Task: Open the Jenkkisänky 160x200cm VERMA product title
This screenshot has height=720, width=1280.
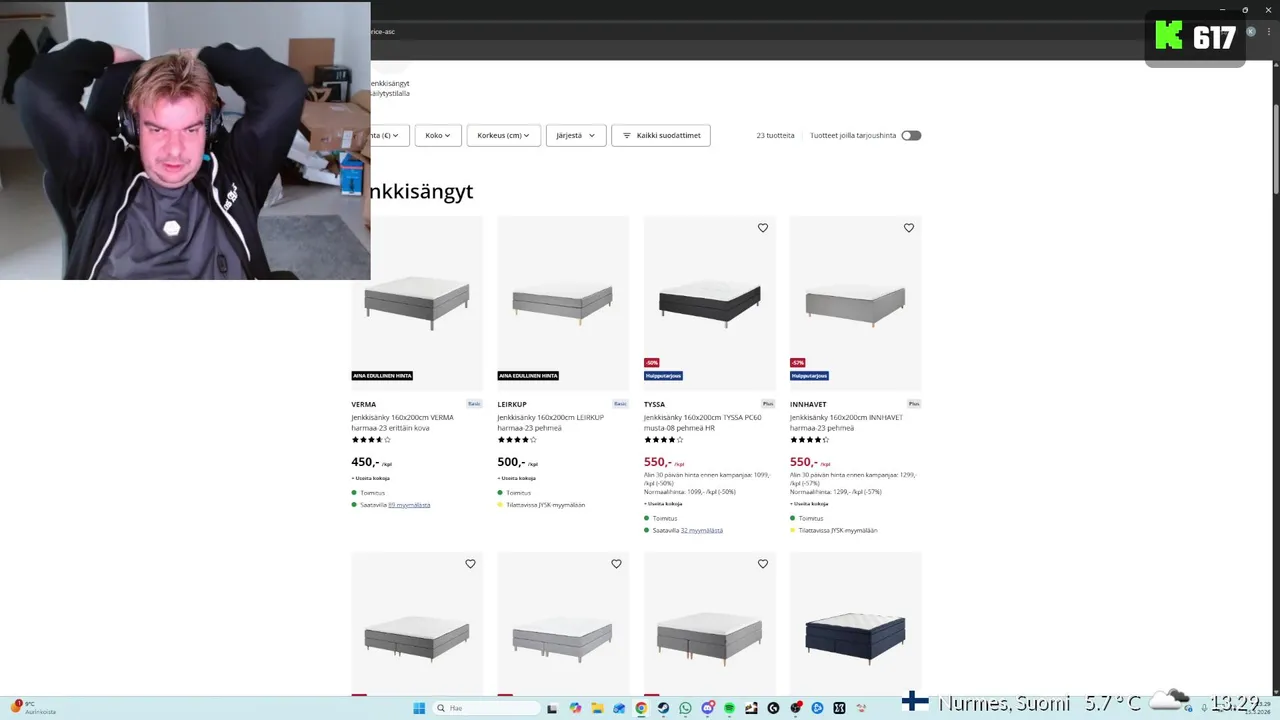Action: [402, 422]
